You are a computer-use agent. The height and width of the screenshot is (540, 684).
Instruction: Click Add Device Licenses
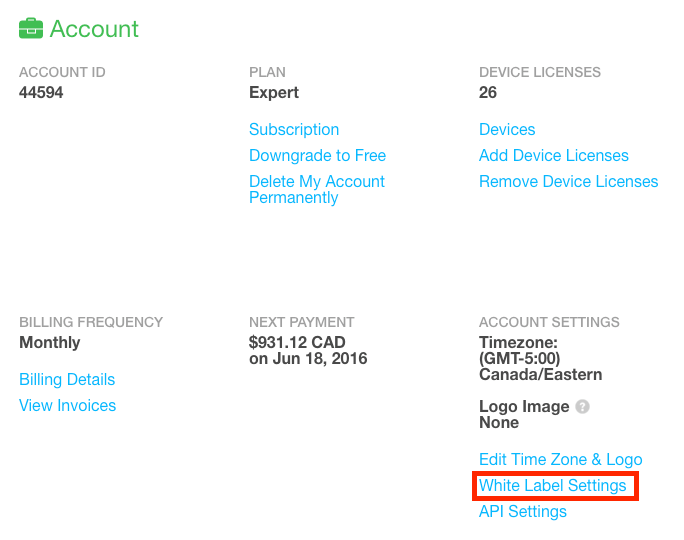(554, 155)
